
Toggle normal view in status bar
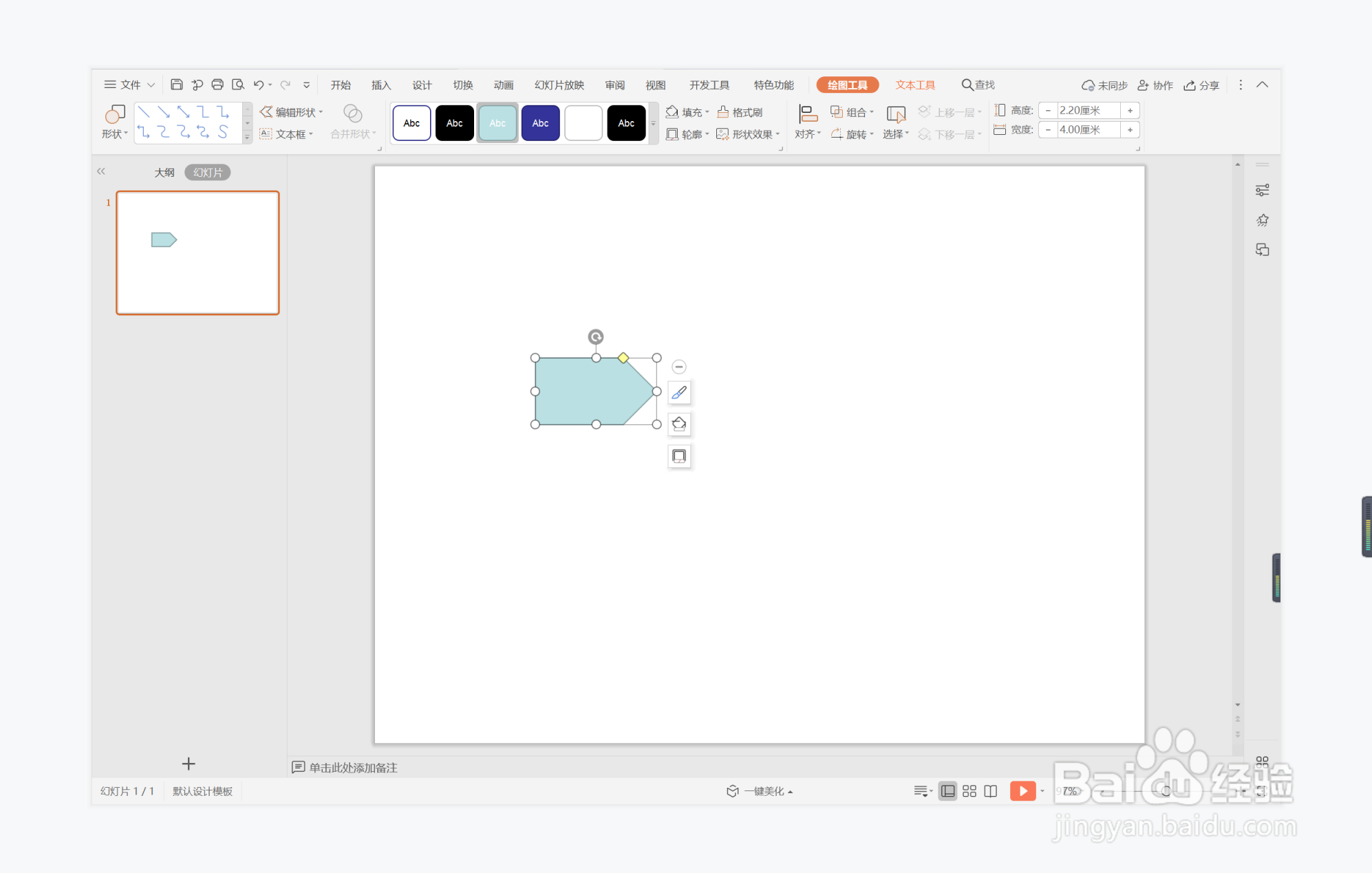tap(947, 791)
